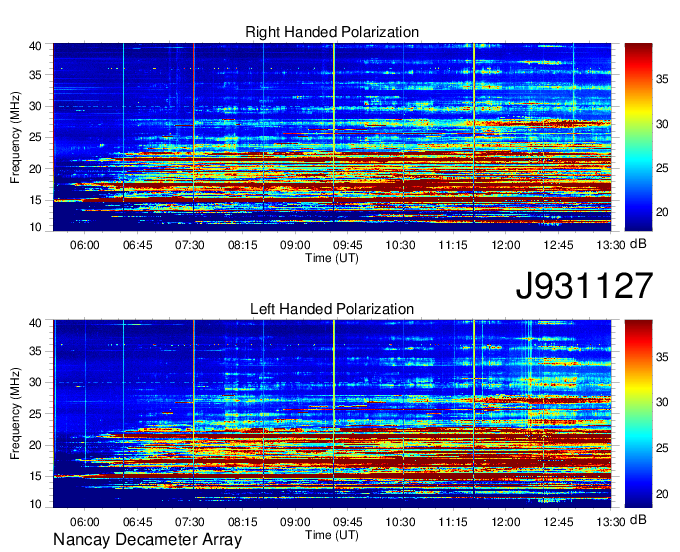
Task: Click the 12:00 tick of Right Handed plot
Action: tap(506, 245)
